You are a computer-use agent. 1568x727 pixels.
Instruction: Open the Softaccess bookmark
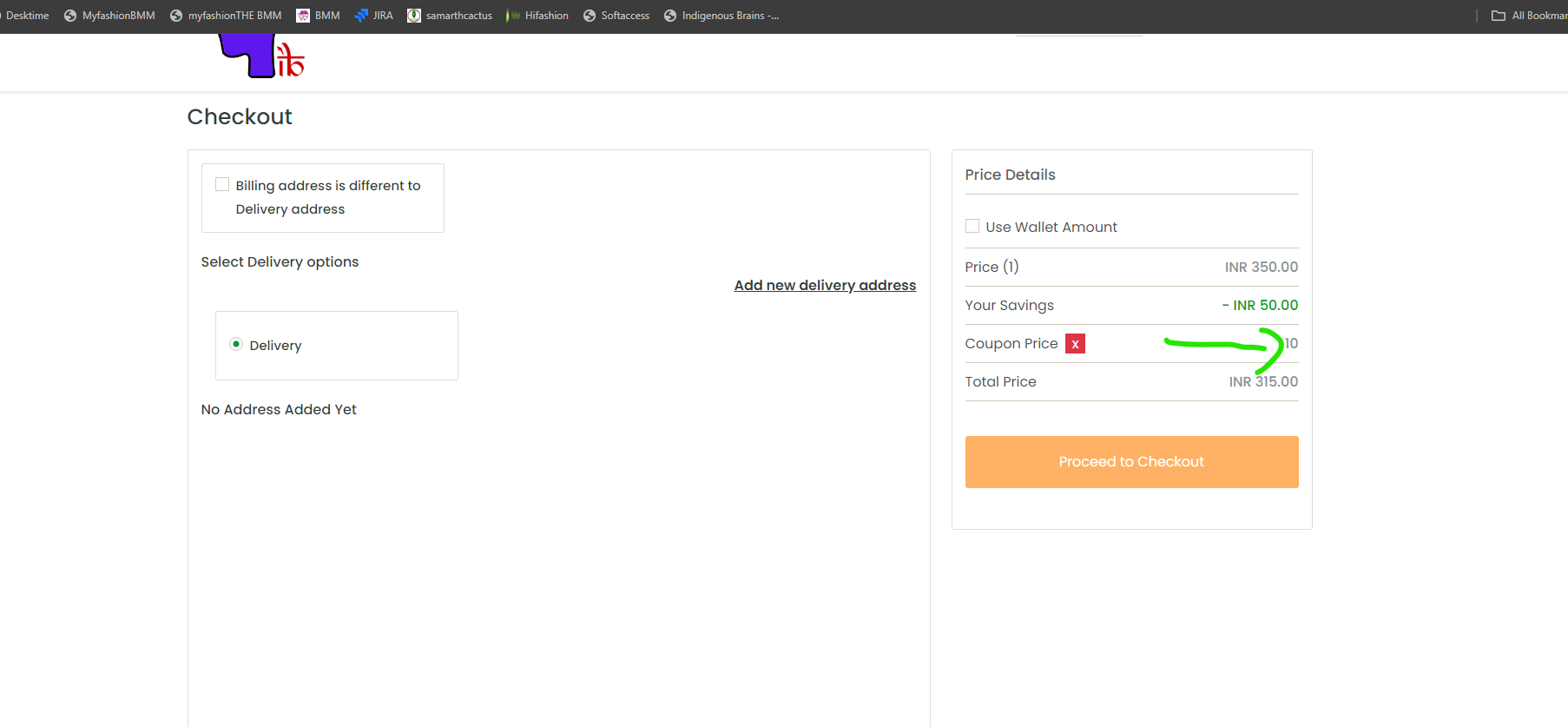(x=616, y=16)
